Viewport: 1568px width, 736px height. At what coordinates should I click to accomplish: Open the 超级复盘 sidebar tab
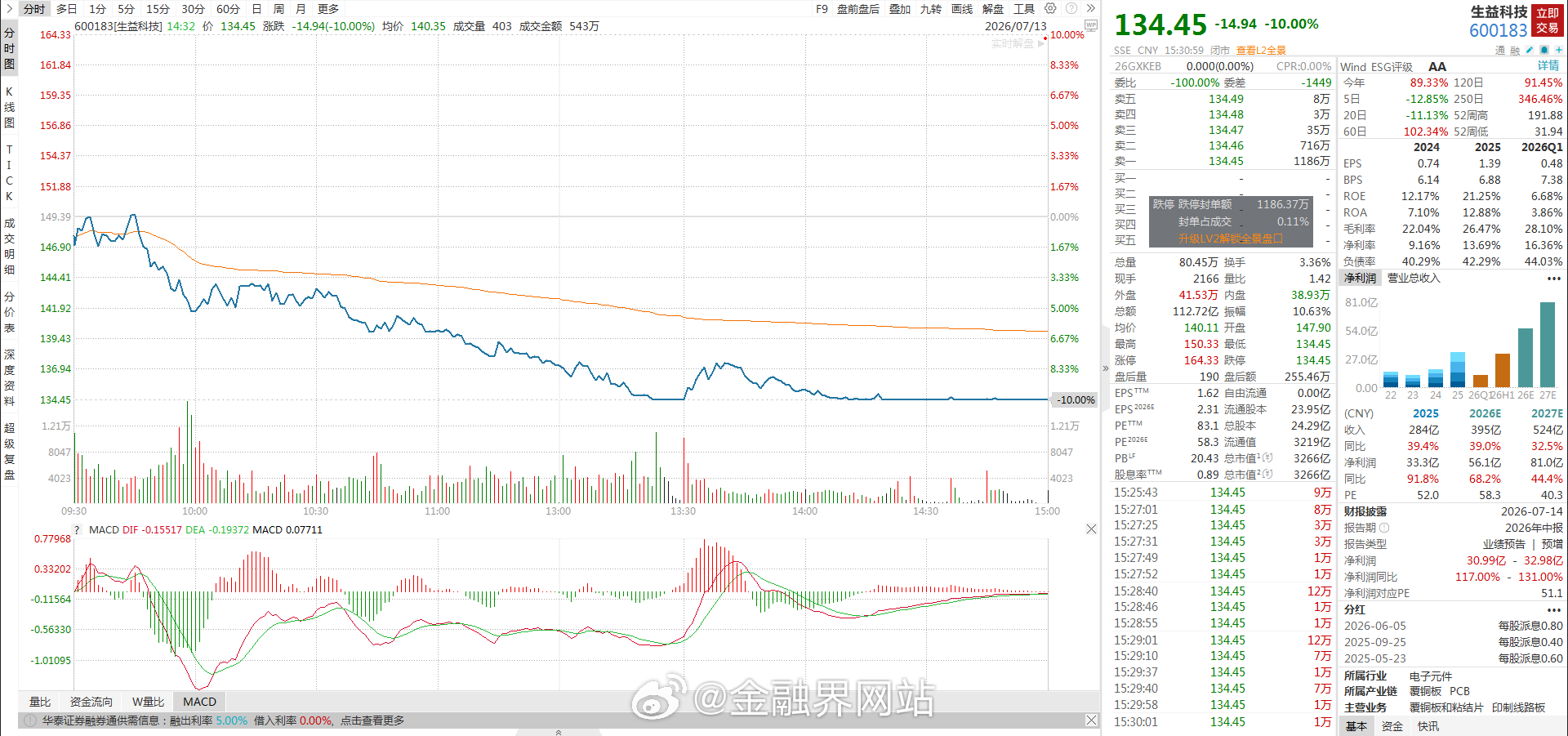[9, 451]
